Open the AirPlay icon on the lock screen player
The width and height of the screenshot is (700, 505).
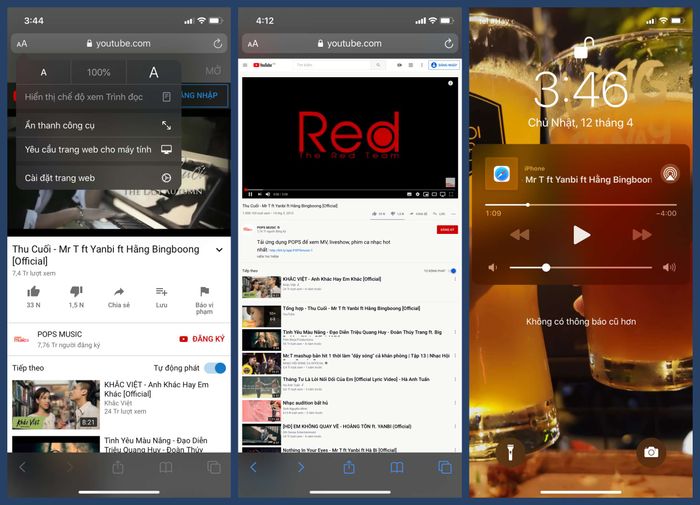pos(668,172)
